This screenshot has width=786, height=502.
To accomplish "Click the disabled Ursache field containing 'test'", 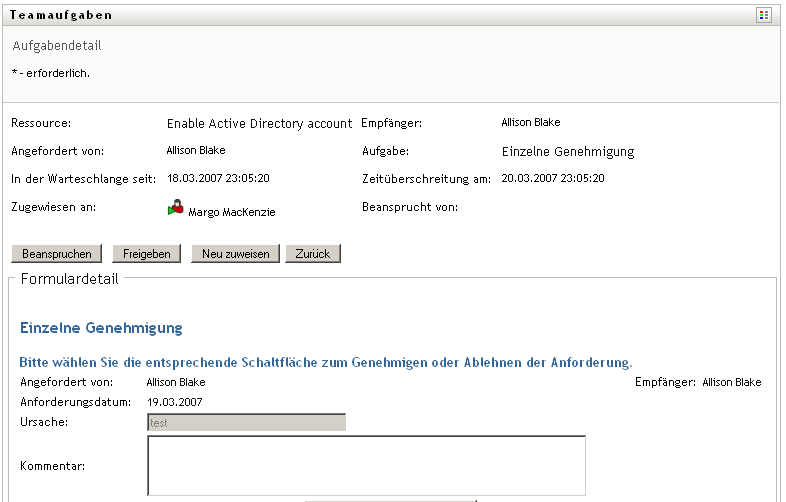I will [247, 422].
